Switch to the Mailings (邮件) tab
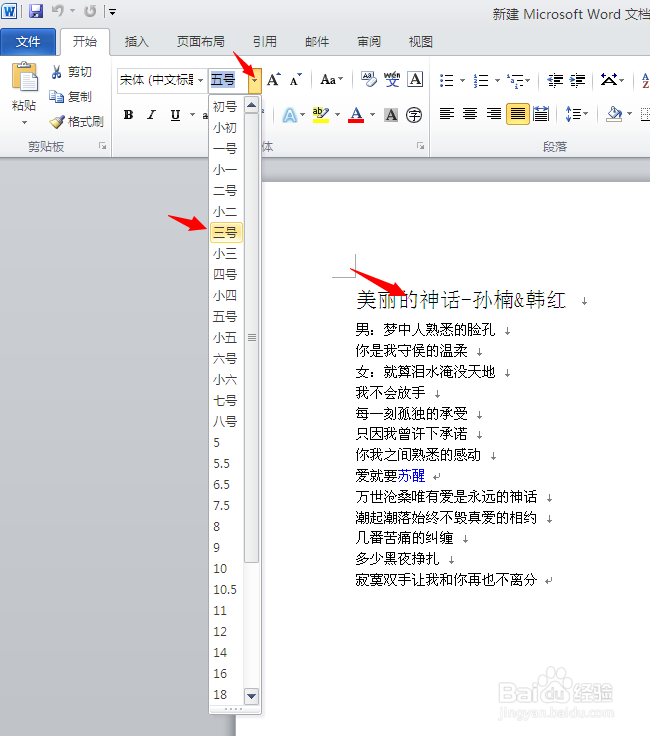This screenshot has width=650, height=736. (317, 42)
